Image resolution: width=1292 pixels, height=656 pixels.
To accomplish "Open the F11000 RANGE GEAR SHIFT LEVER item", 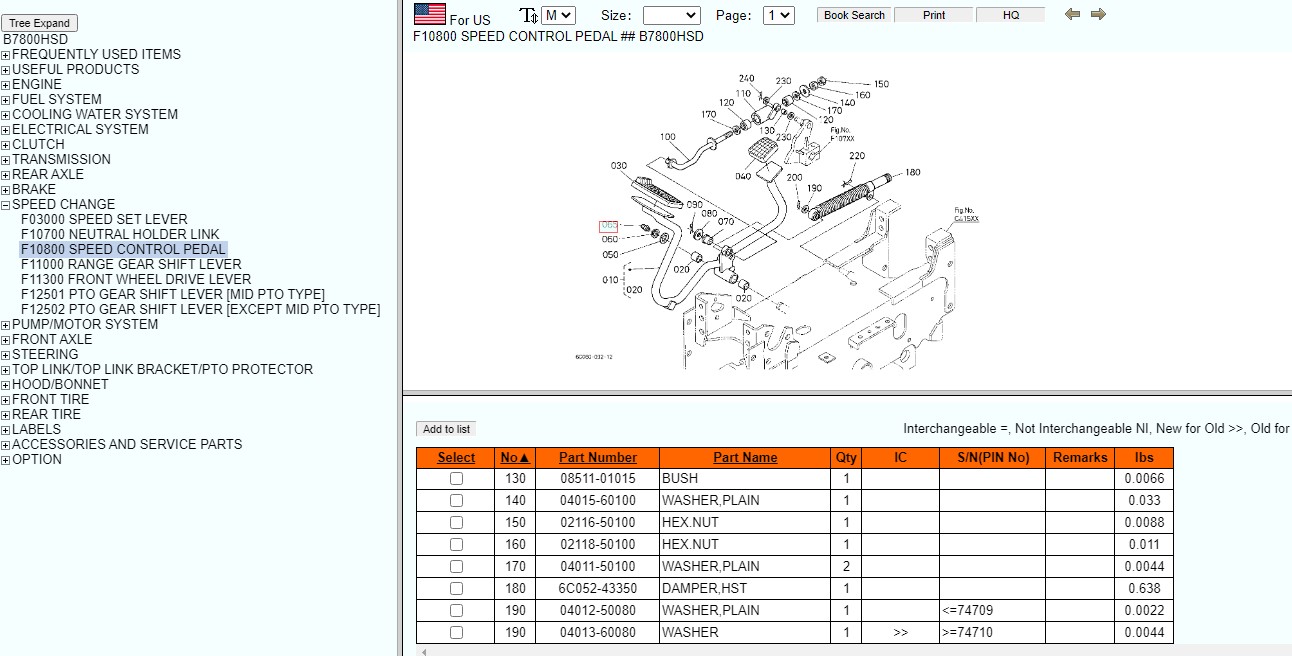I will tap(131, 265).
